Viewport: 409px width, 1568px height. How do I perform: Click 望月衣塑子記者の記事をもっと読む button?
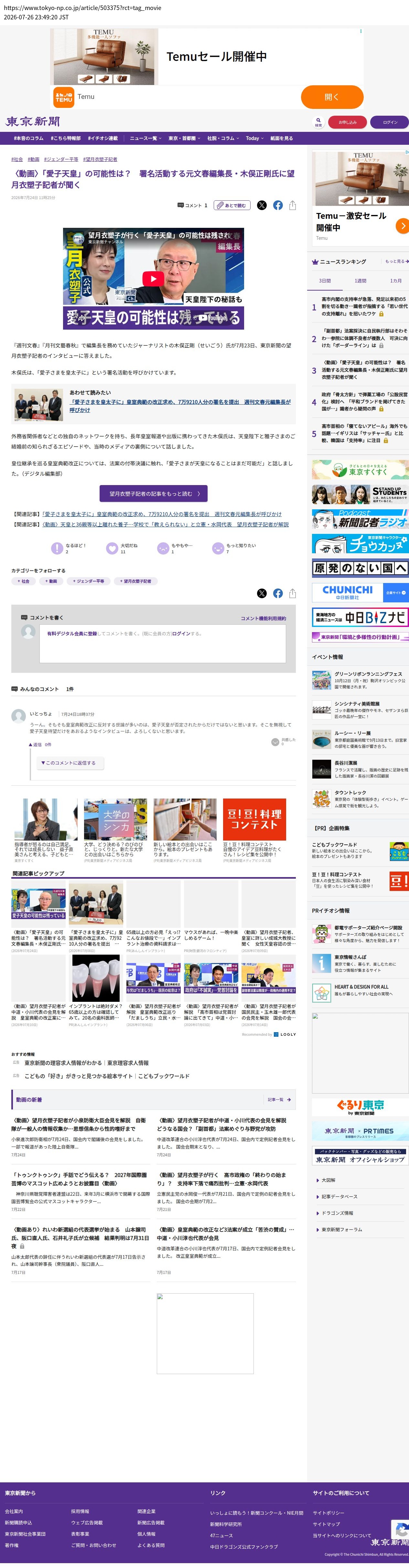[x=153, y=494]
